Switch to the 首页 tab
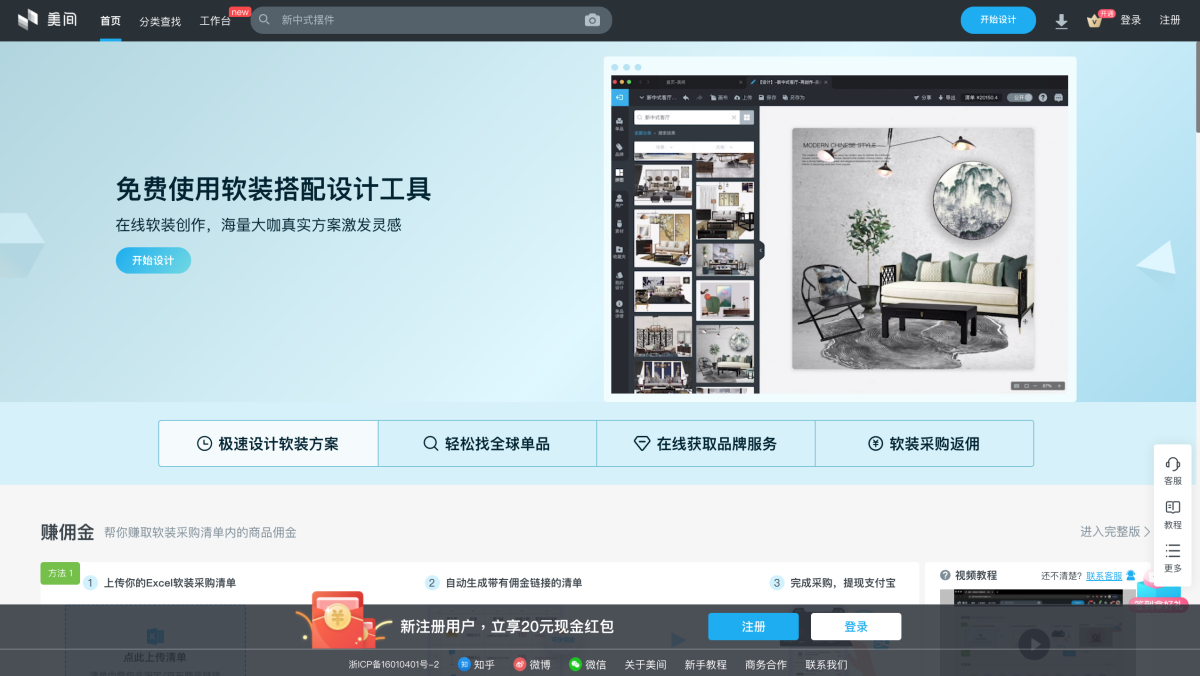The height and width of the screenshot is (676, 1200). (110, 20)
